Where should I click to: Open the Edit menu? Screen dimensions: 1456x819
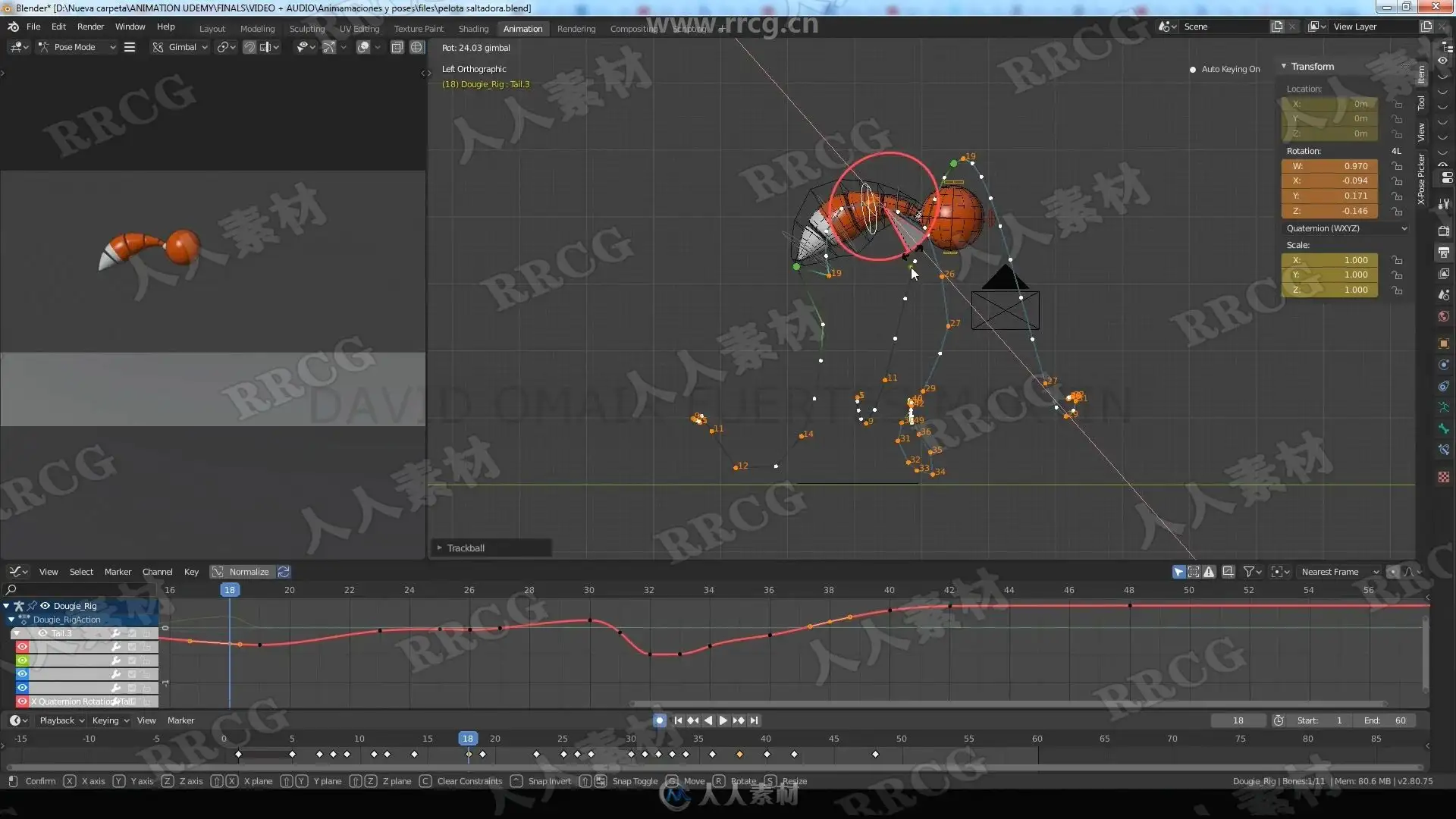(58, 27)
